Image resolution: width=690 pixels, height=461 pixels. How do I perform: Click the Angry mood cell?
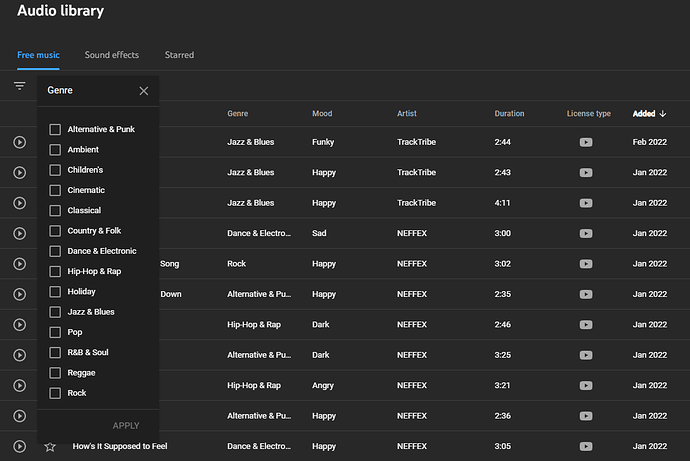(323, 386)
